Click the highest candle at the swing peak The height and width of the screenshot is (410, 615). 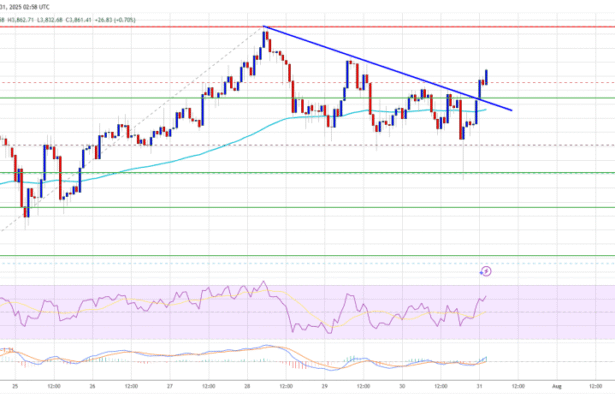pyautogui.click(x=265, y=40)
